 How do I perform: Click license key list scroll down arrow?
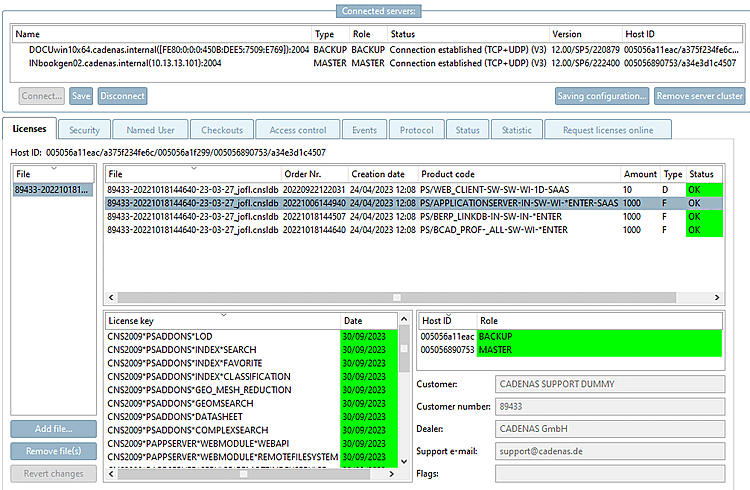coord(404,461)
